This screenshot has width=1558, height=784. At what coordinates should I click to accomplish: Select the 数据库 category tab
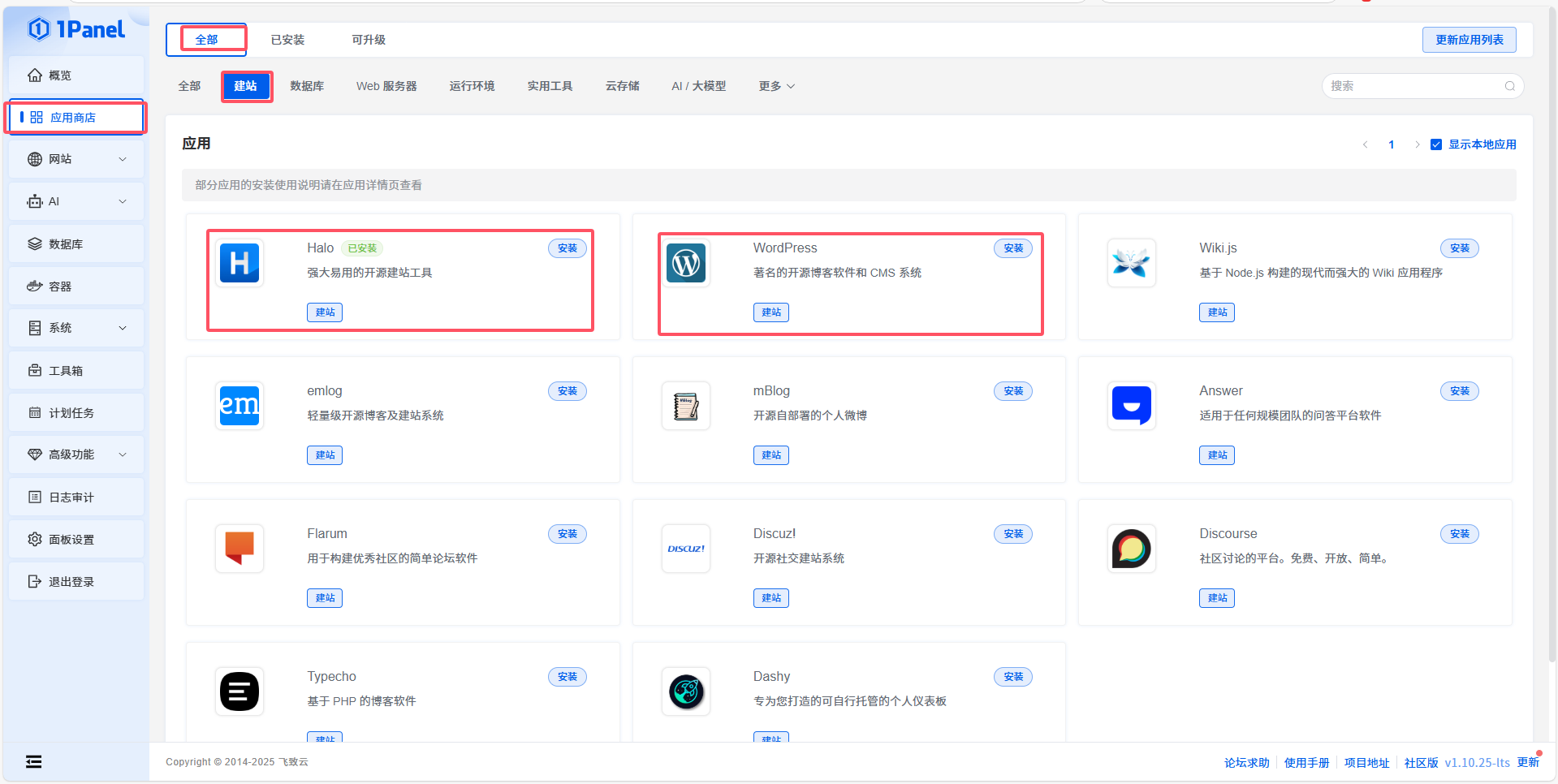307,86
